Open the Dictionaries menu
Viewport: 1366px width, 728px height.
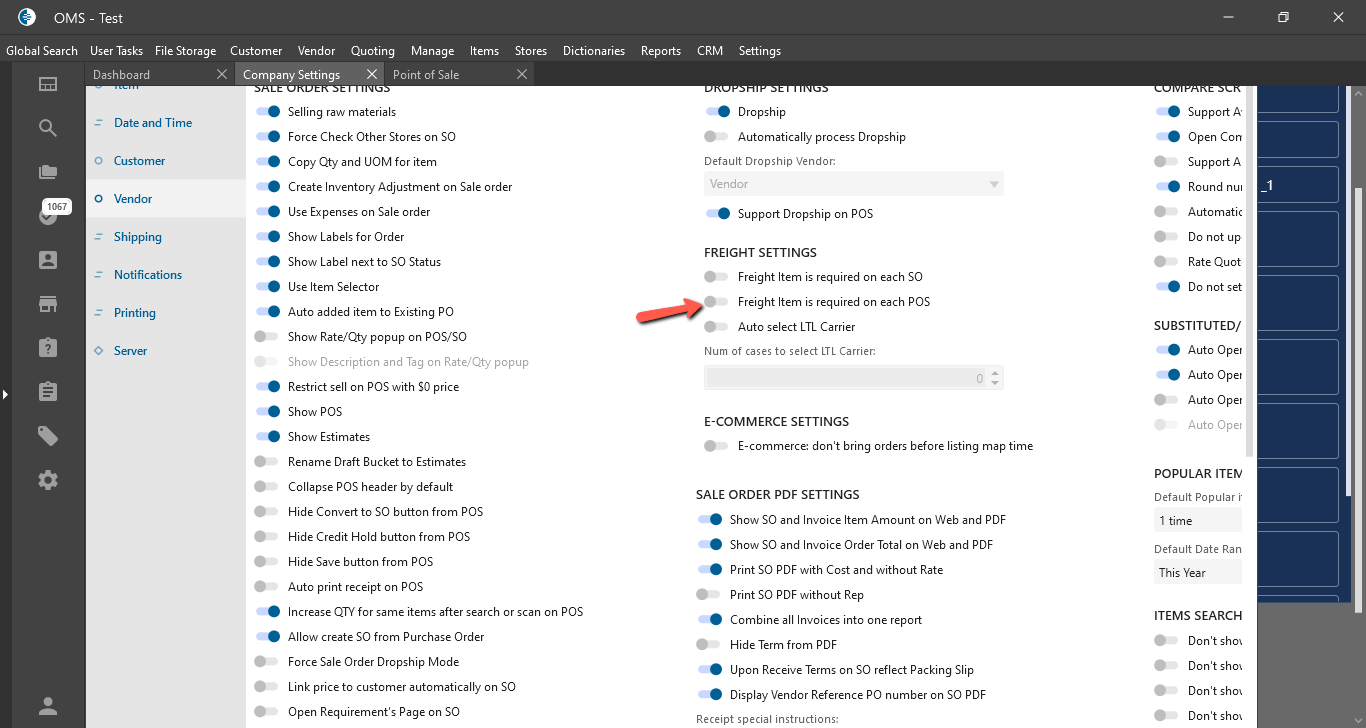pos(593,51)
